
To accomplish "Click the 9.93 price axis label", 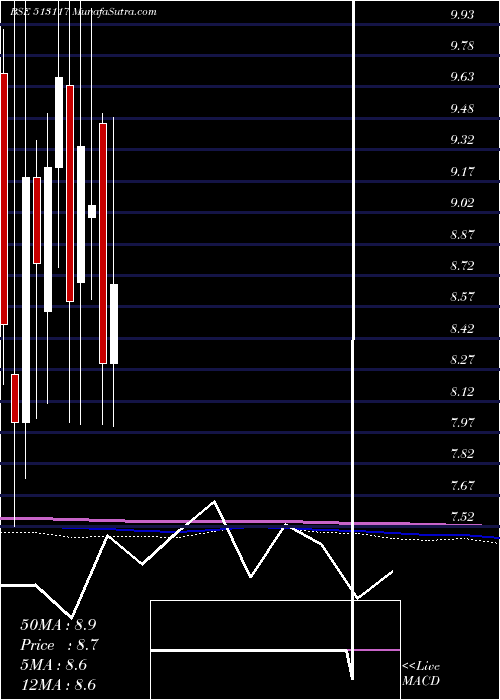I will pyautogui.click(x=462, y=15).
